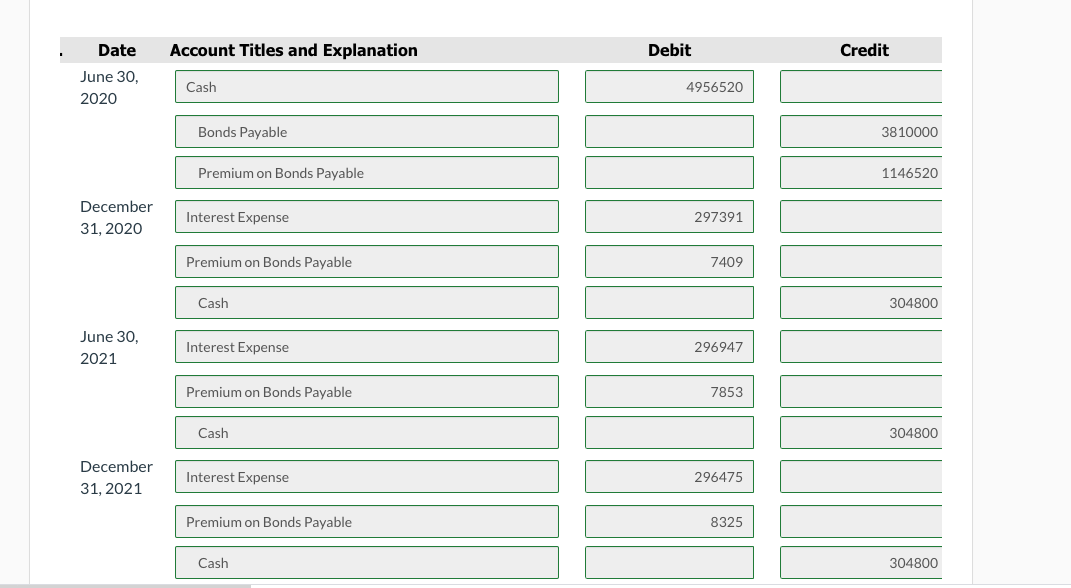Select the debit field containing 8325

click(x=668, y=521)
